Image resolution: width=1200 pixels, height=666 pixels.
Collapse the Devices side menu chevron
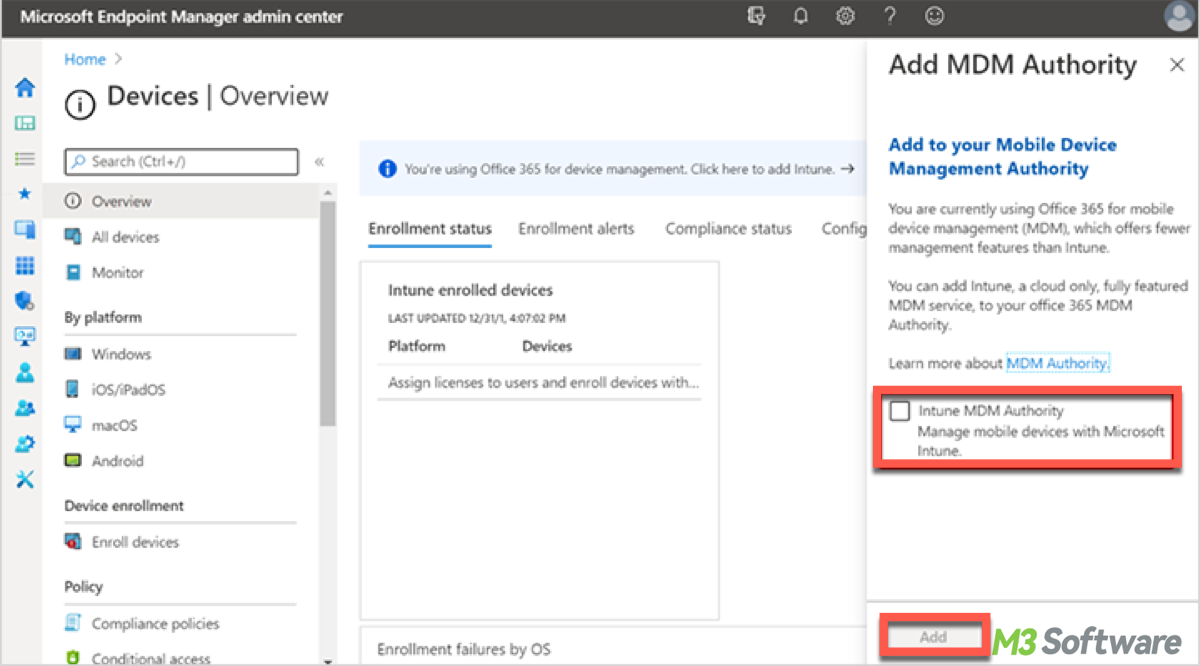tap(319, 161)
